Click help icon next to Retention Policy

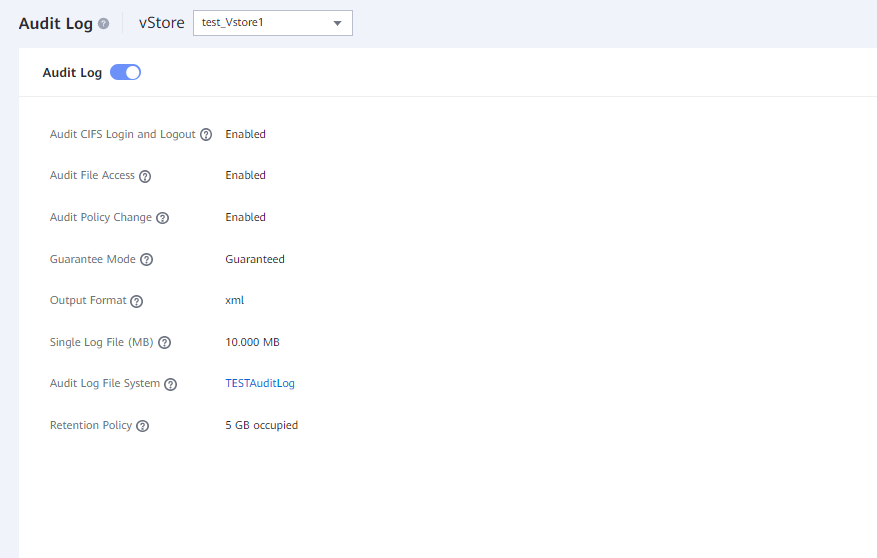(x=142, y=426)
